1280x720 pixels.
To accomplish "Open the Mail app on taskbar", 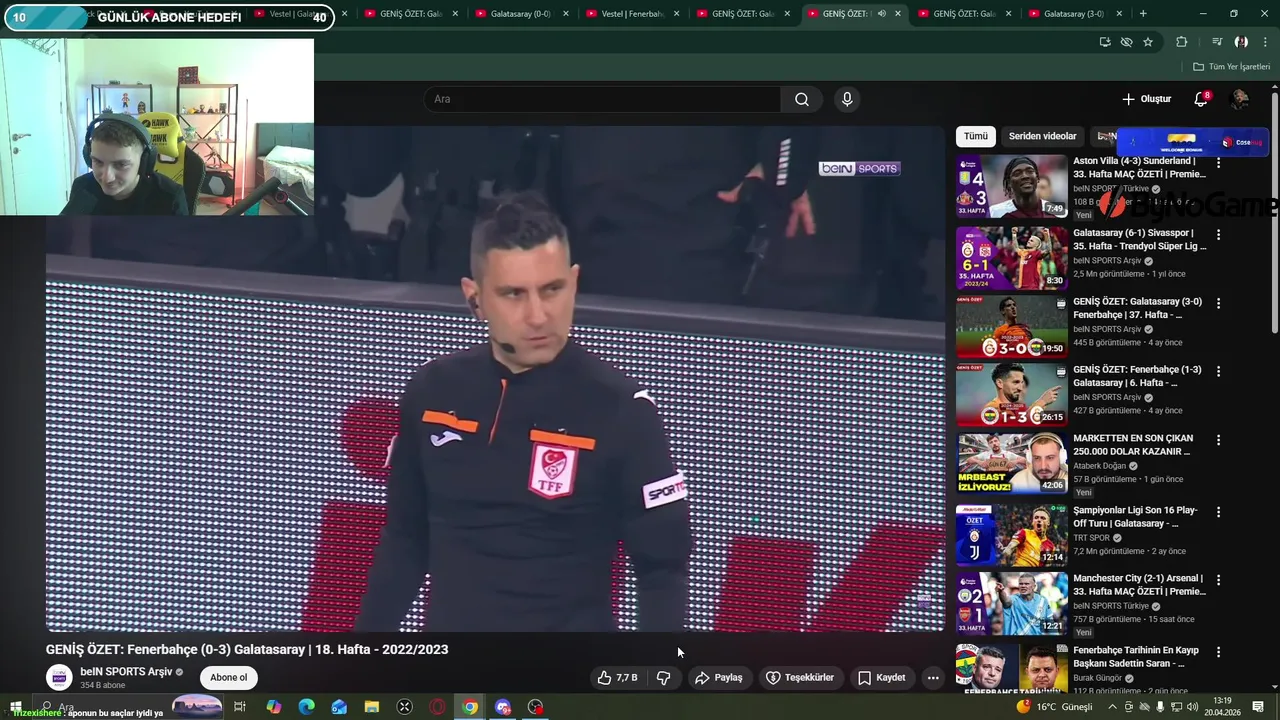I will pyautogui.click(x=339, y=707).
